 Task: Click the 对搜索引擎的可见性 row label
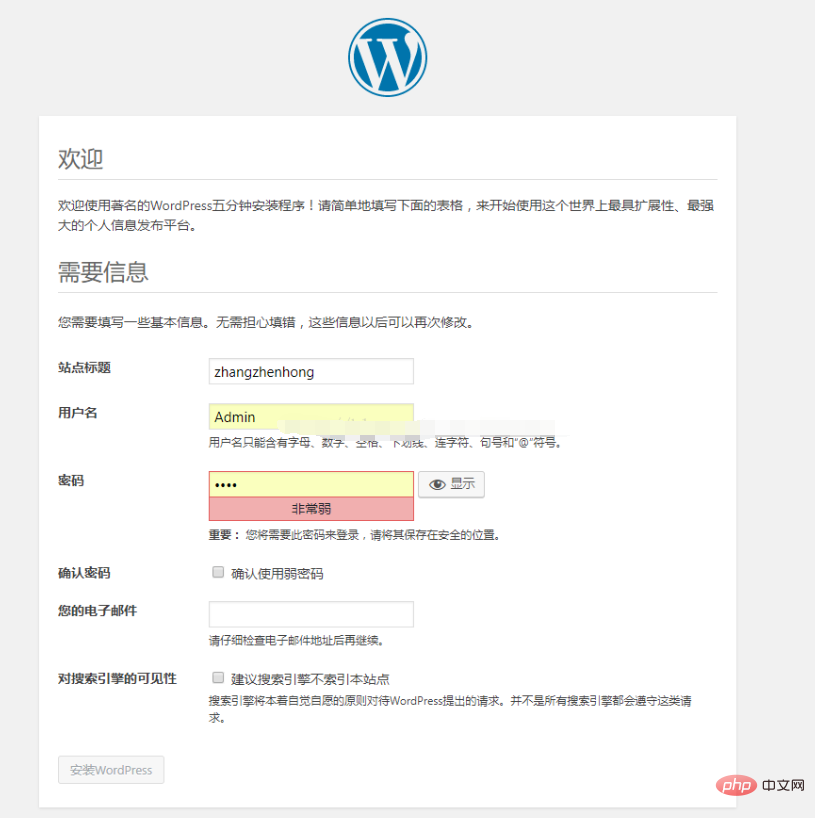coord(117,678)
